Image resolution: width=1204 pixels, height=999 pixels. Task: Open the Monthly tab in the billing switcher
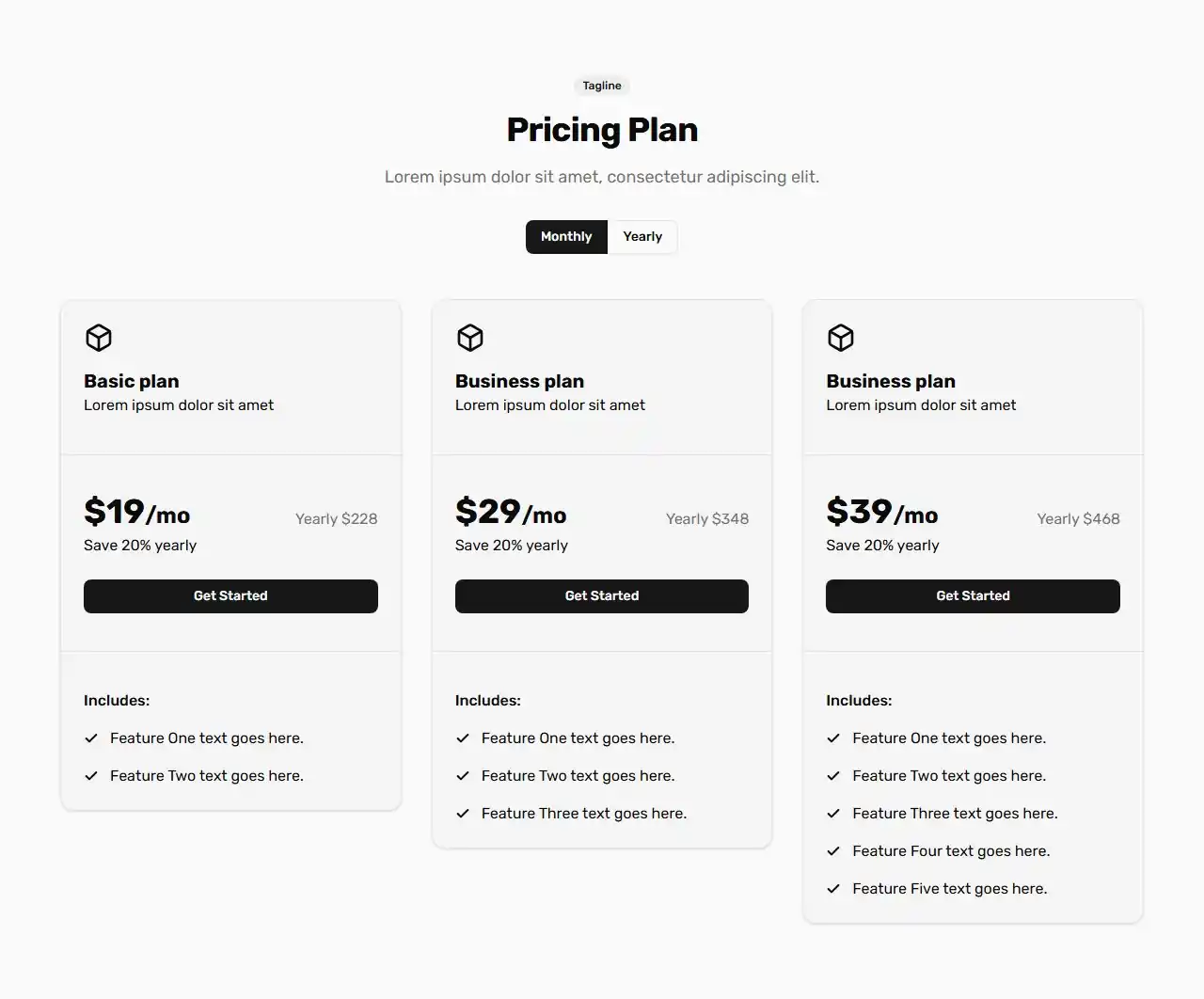pyautogui.click(x=565, y=236)
